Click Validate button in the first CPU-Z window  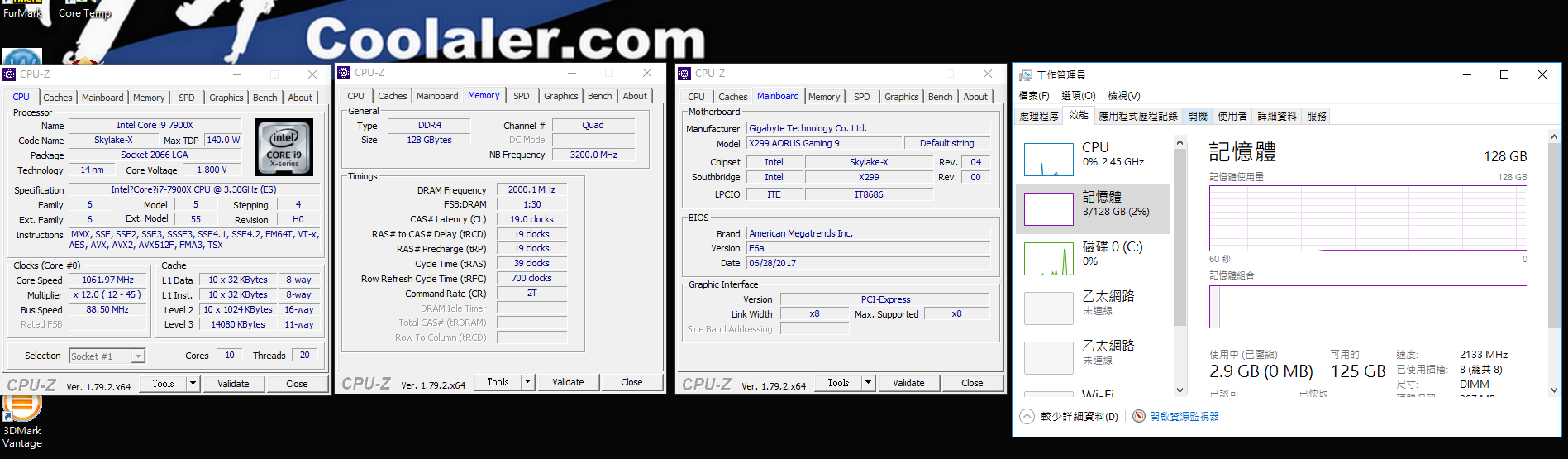point(233,384)
